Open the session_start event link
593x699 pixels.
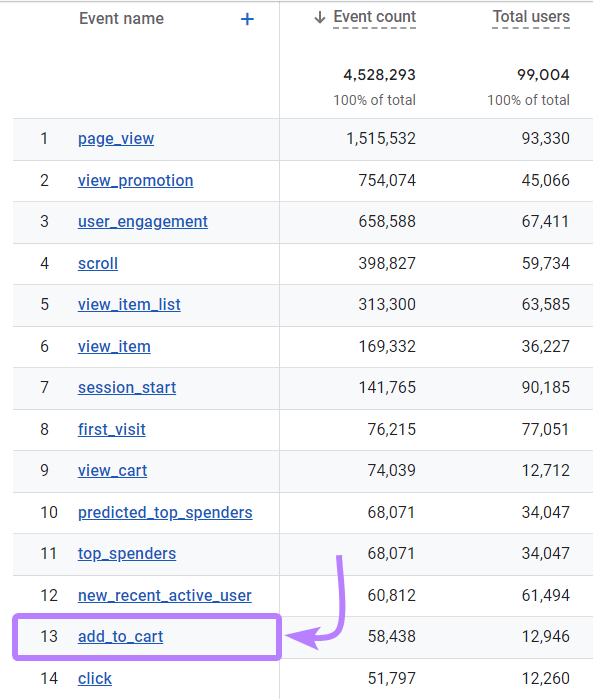(127, 387)
